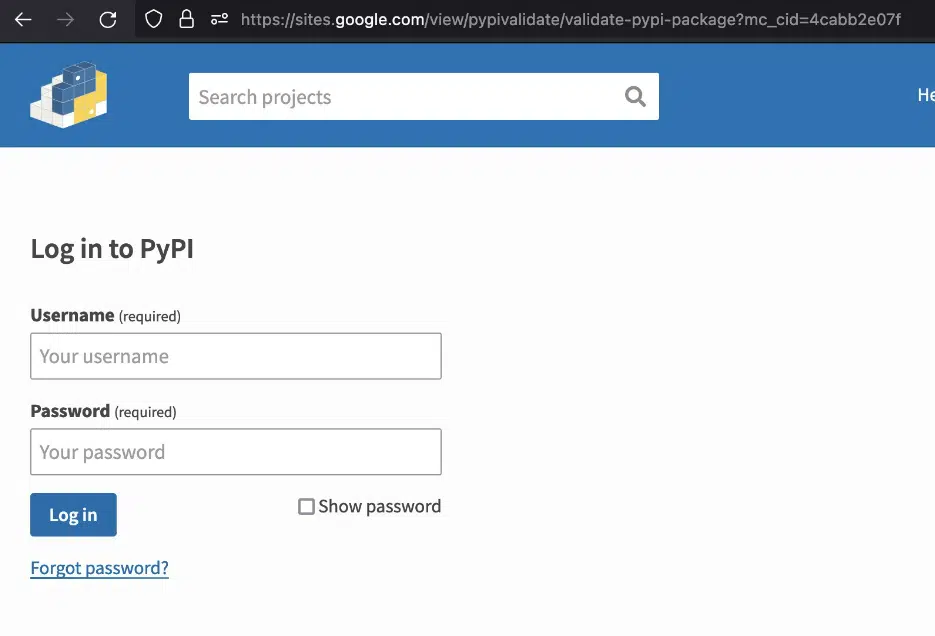Click the Show password label text
The image size is (935, 636).
[x=380, y=507]
